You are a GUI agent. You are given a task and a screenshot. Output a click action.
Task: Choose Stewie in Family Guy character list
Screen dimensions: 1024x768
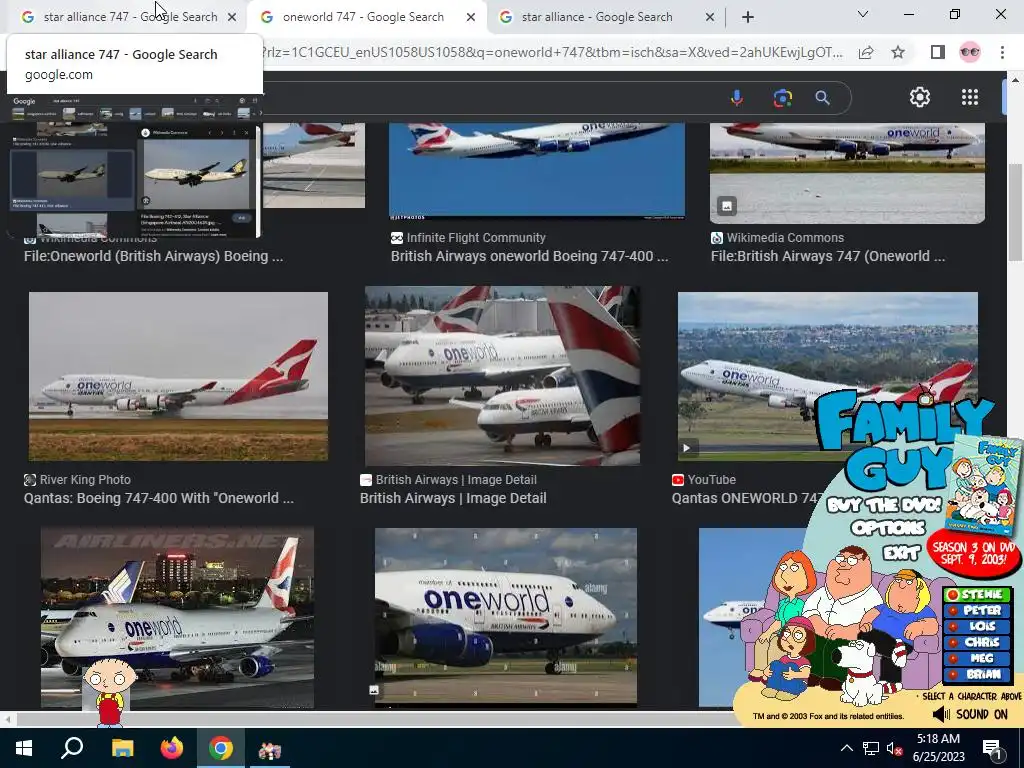click(x=976, y=594)
